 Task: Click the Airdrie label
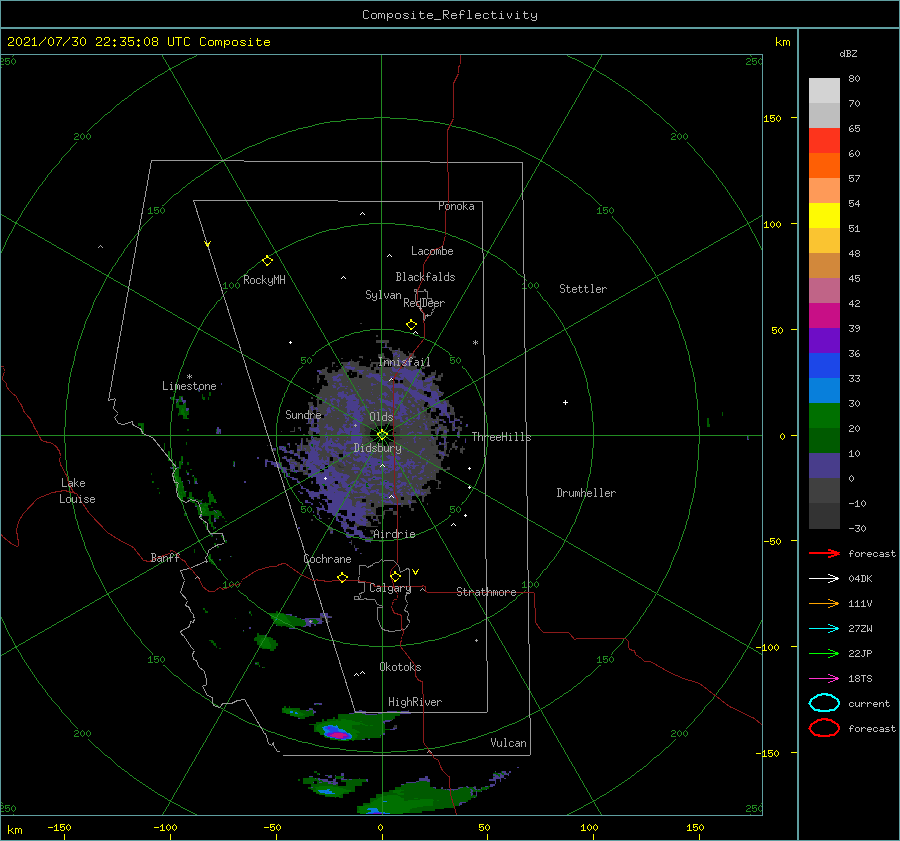coord(394,534)
